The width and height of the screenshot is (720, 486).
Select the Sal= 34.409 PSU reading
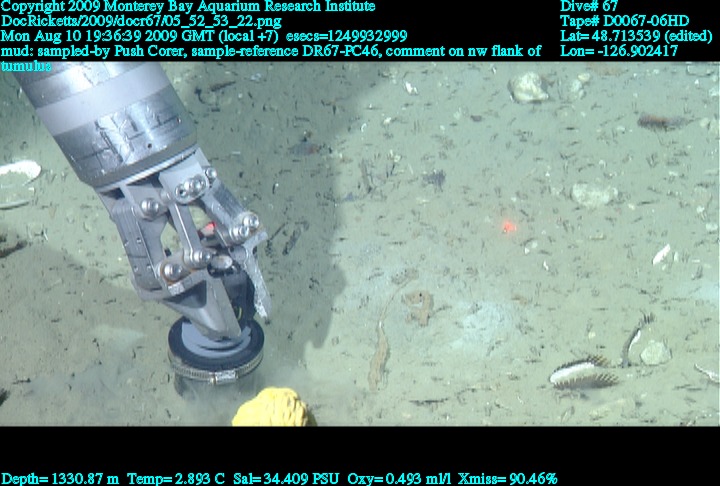pyautogui.click(x=286, y=479)
